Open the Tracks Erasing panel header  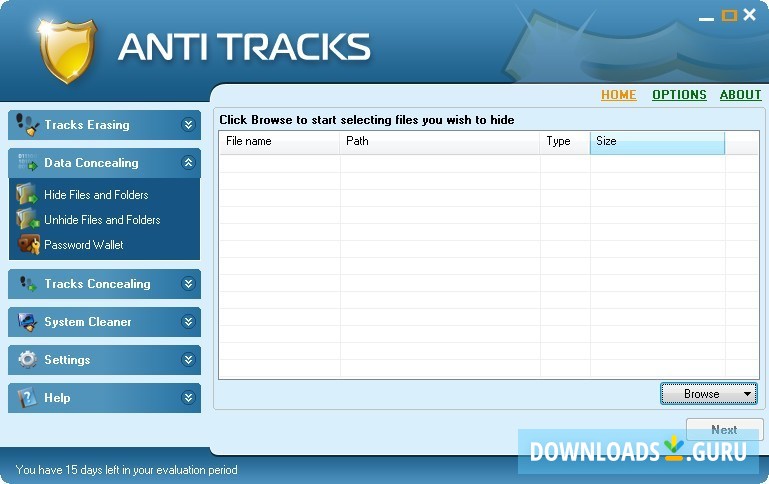click(104, 125)
